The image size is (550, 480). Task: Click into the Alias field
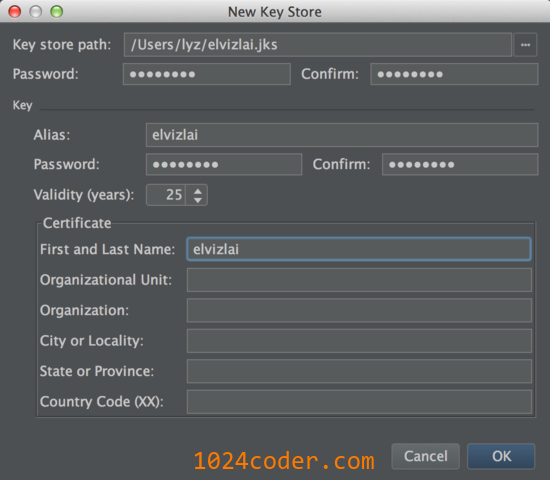[x=342, y=135]
